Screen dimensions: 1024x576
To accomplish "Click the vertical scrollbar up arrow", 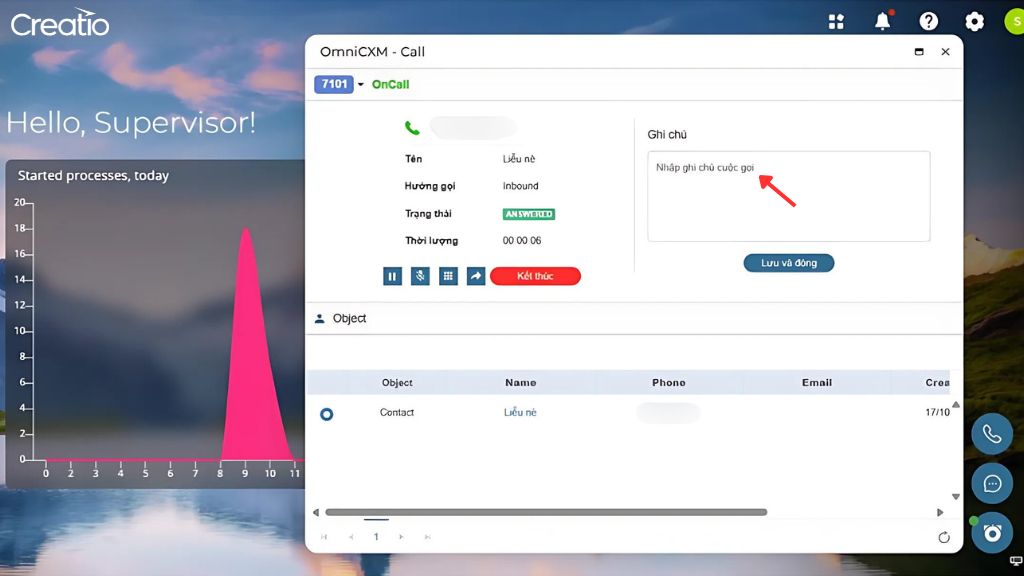I will 955,405.
